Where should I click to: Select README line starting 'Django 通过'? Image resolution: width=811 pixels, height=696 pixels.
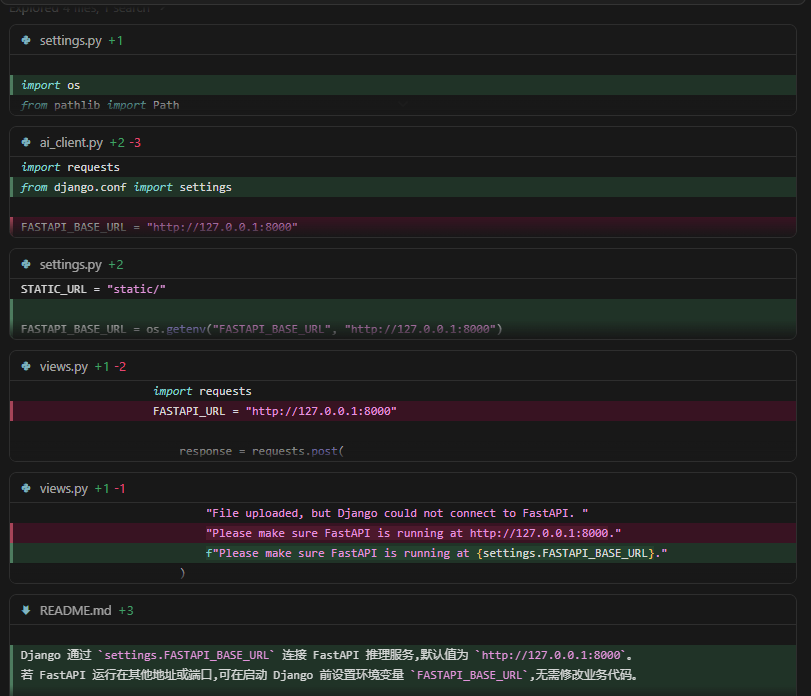(x=403, y=655)
